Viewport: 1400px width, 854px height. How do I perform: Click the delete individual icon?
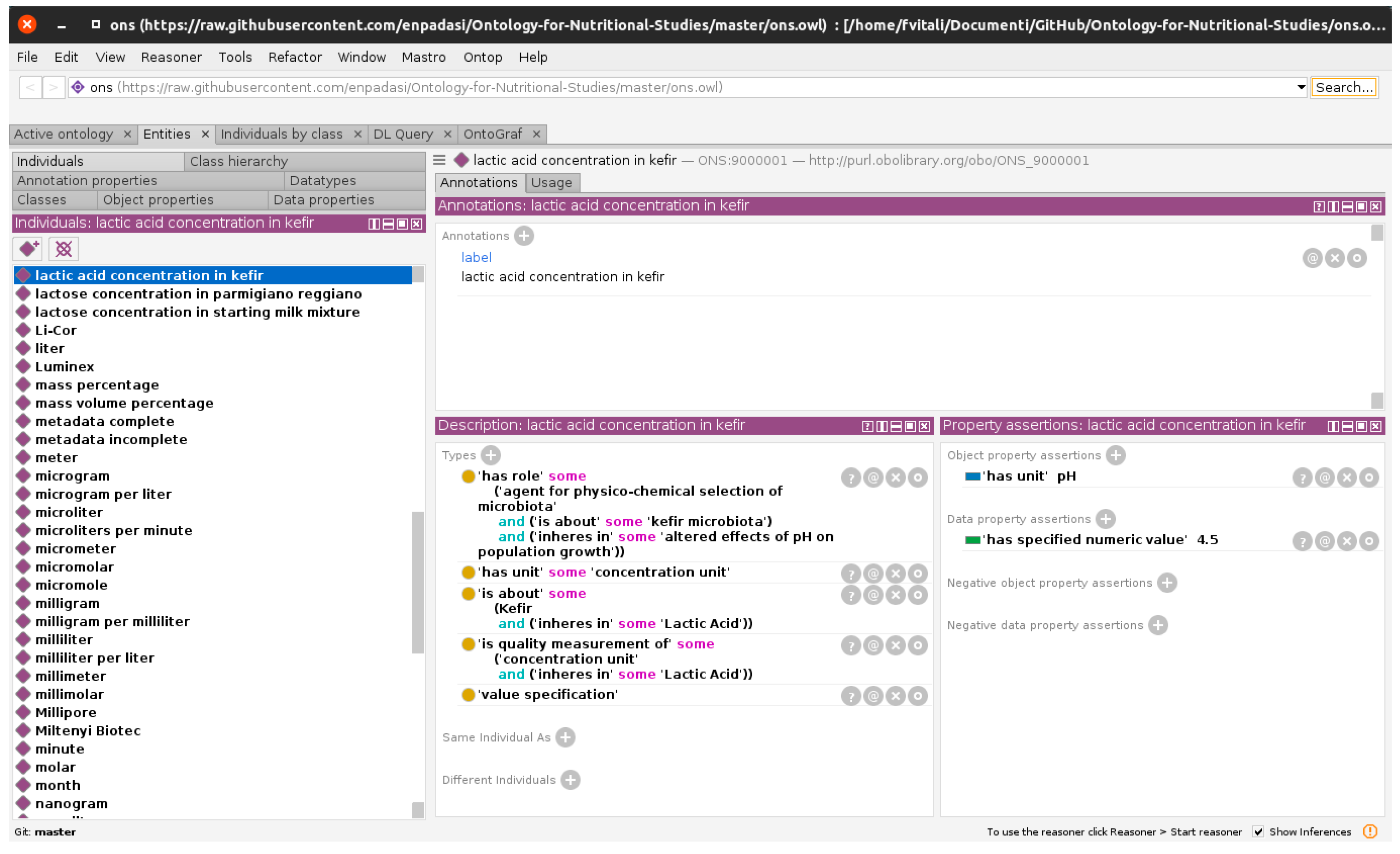(x=64, y=249)
